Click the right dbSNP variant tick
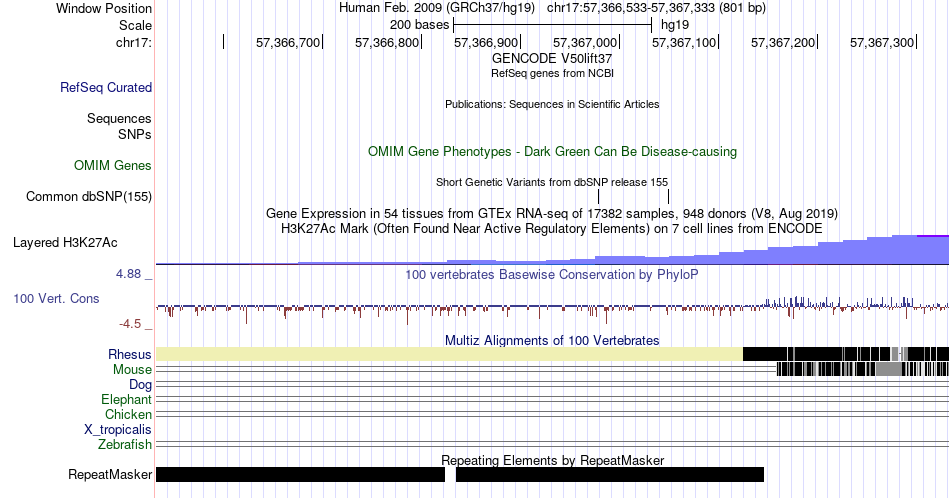Screen dimensions: 950x498 tap(668, 196)
